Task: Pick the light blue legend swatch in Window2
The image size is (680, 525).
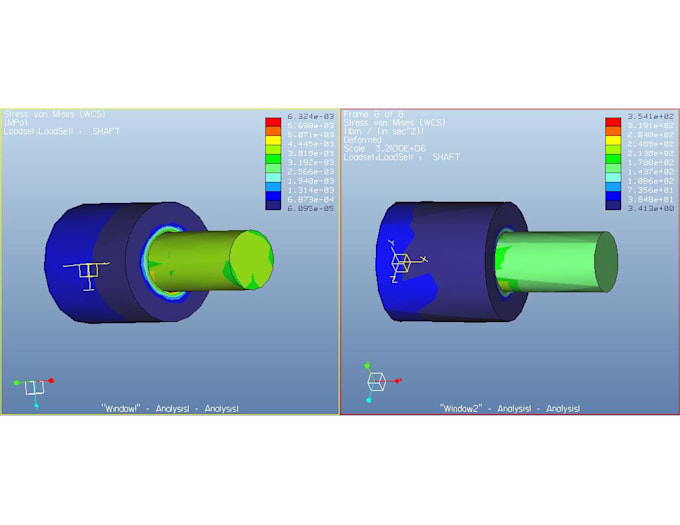Action: pos(613,187)
